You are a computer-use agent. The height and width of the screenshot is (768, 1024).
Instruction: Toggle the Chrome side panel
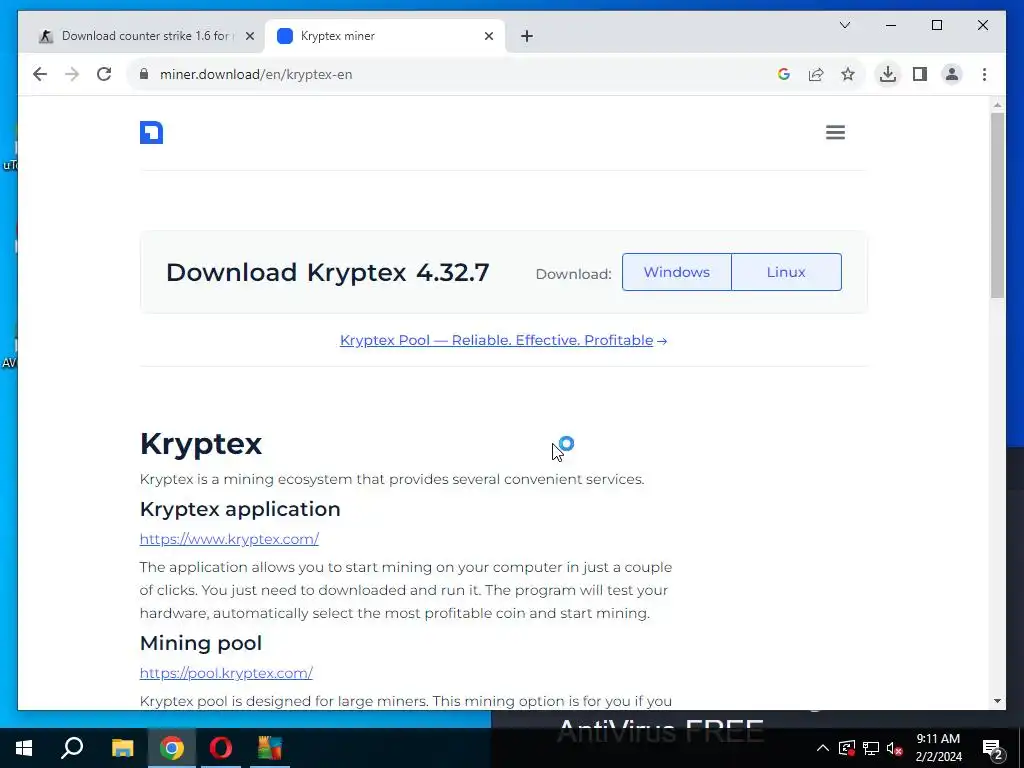(x=920, y=74)
